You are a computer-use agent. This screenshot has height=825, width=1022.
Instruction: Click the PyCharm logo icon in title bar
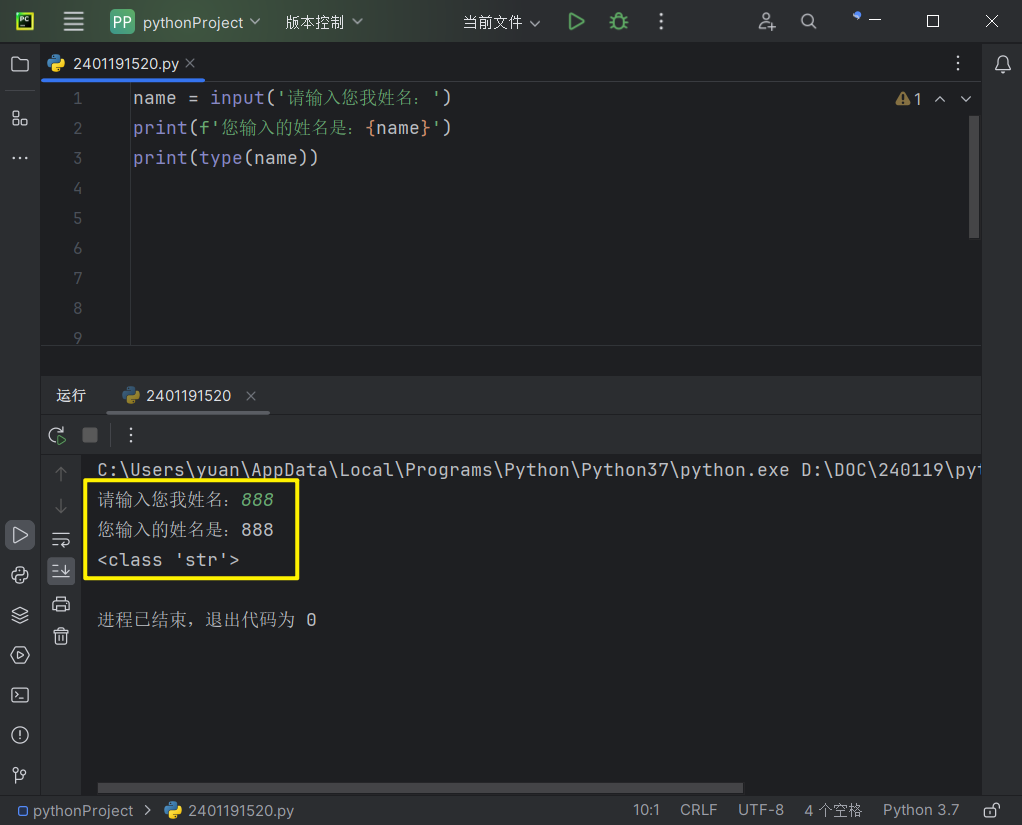[25, 22]
